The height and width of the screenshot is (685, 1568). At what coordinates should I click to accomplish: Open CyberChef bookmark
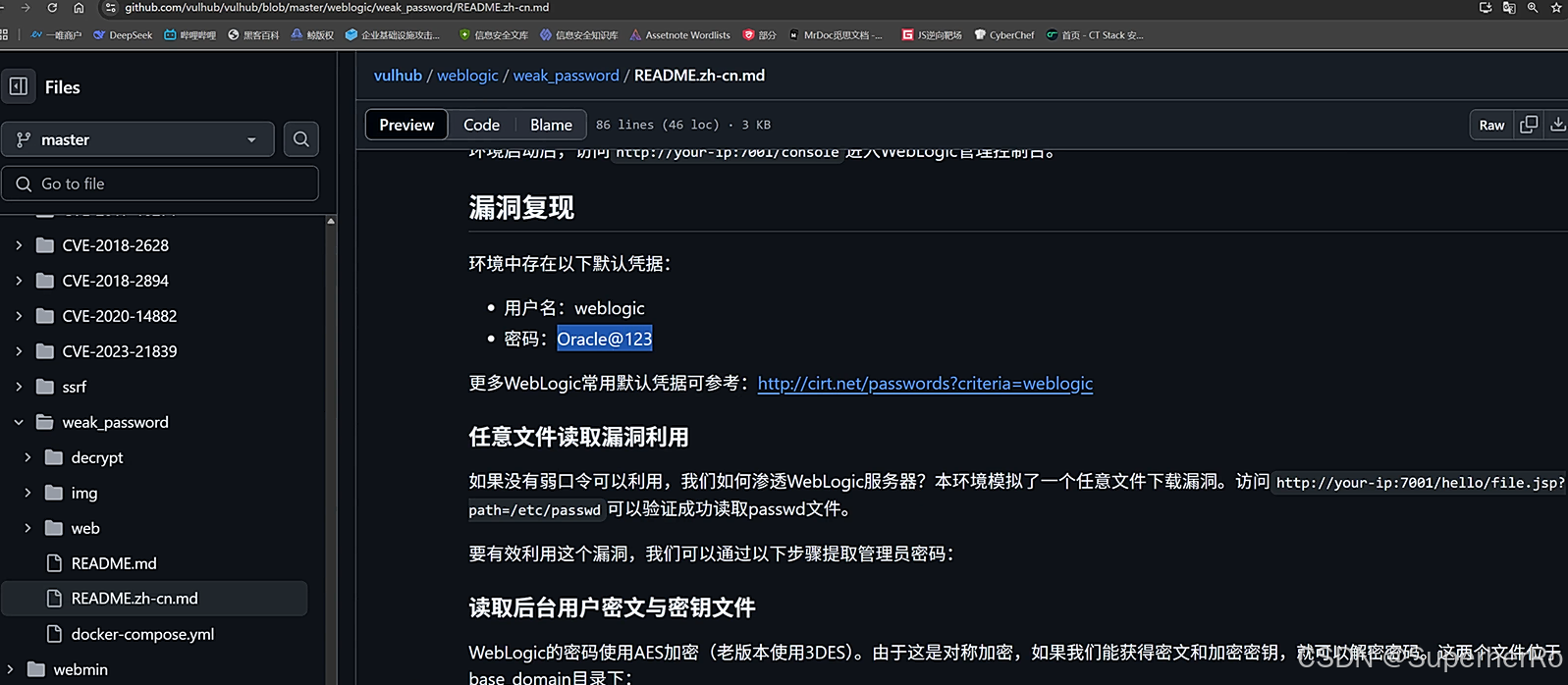pos(1004,35)
